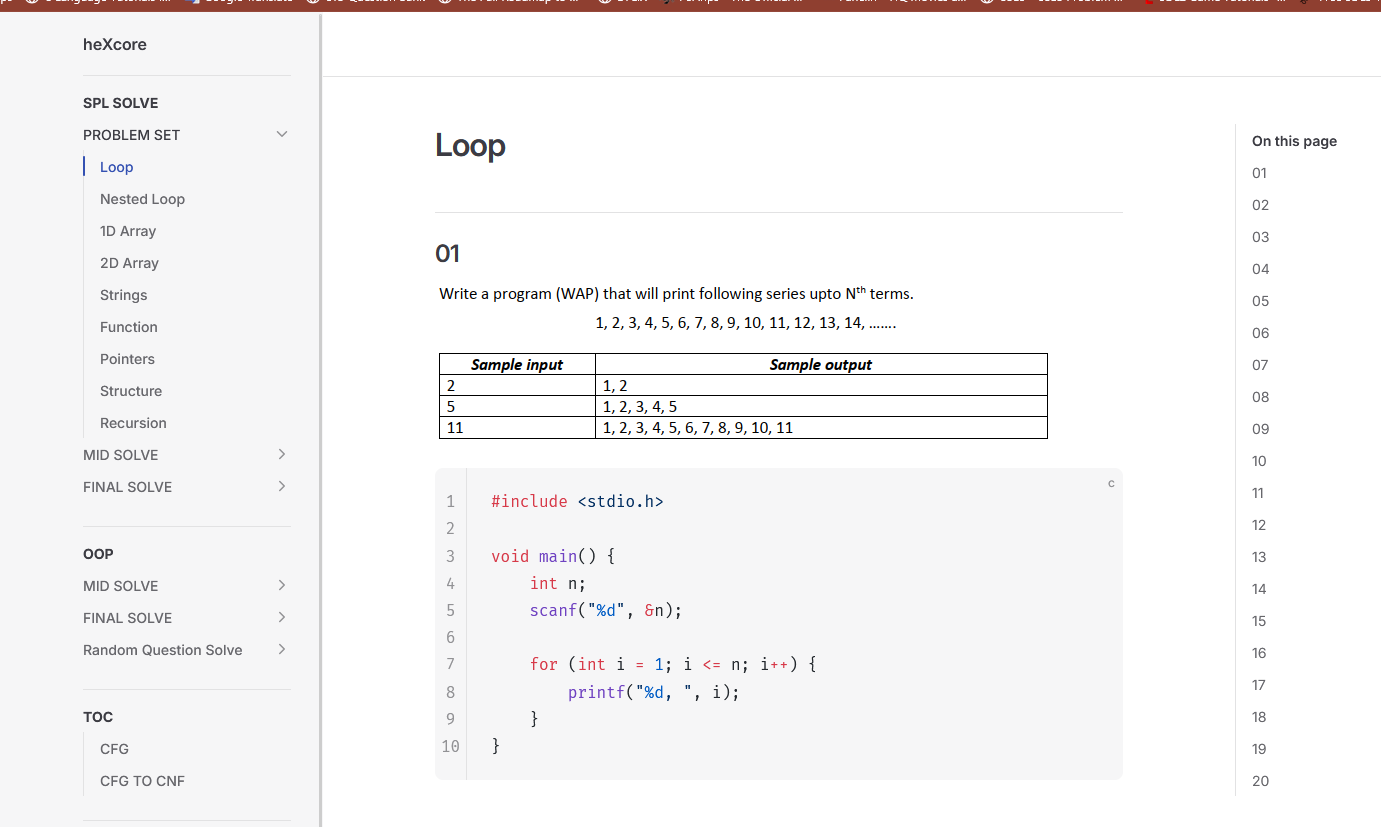The width and height of the screenshot is (1381, 827).
Task: Click the for loop code line
Action: tap(674, 664)
